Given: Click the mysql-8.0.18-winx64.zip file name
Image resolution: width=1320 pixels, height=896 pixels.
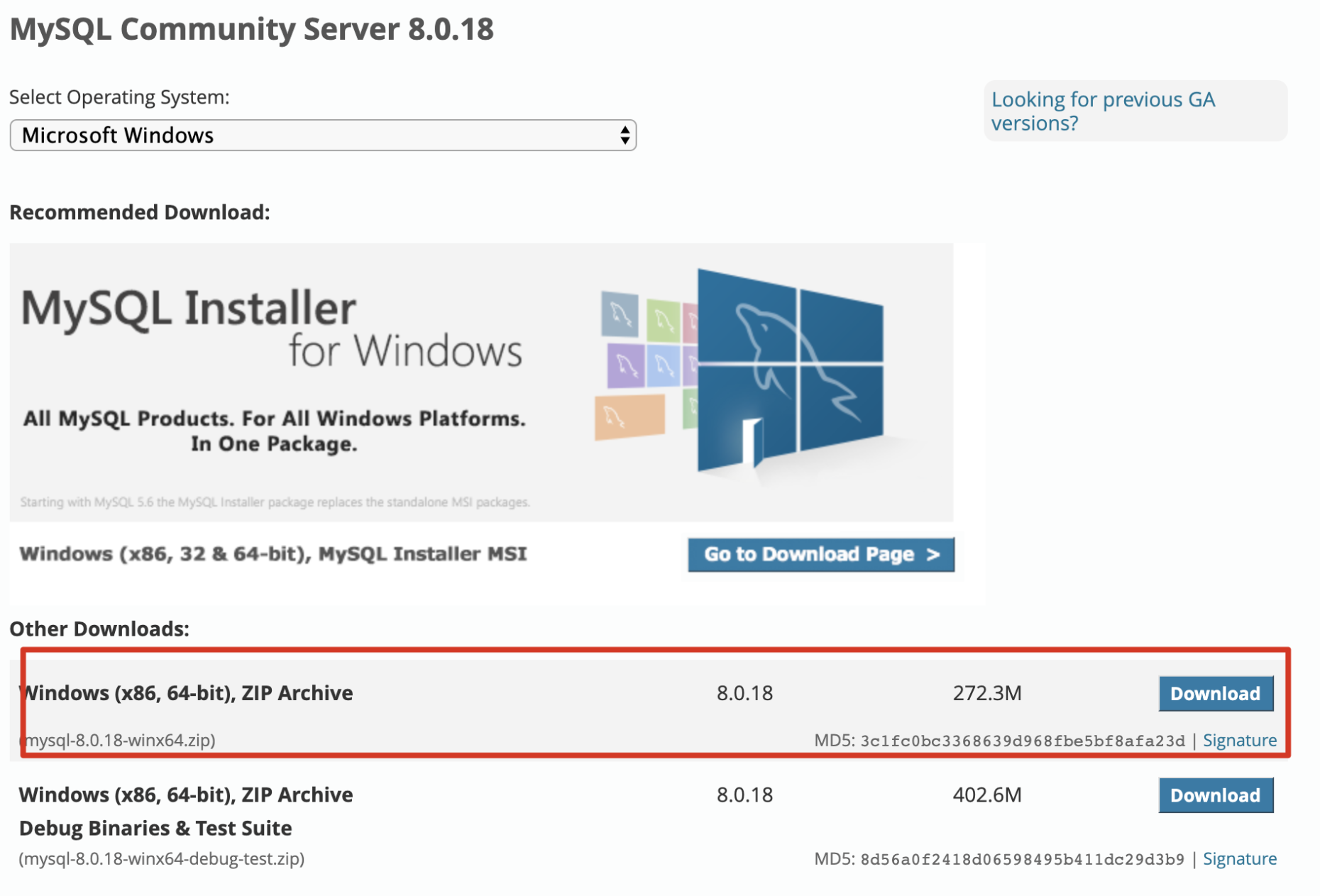Looking at the screenshot, I should pyautogui.click(x=117, y=740).
